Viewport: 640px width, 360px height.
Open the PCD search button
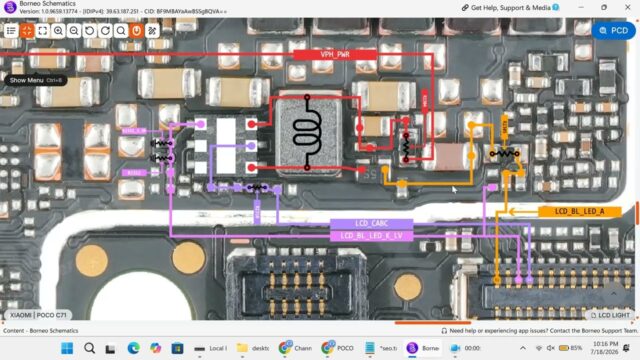613,31
